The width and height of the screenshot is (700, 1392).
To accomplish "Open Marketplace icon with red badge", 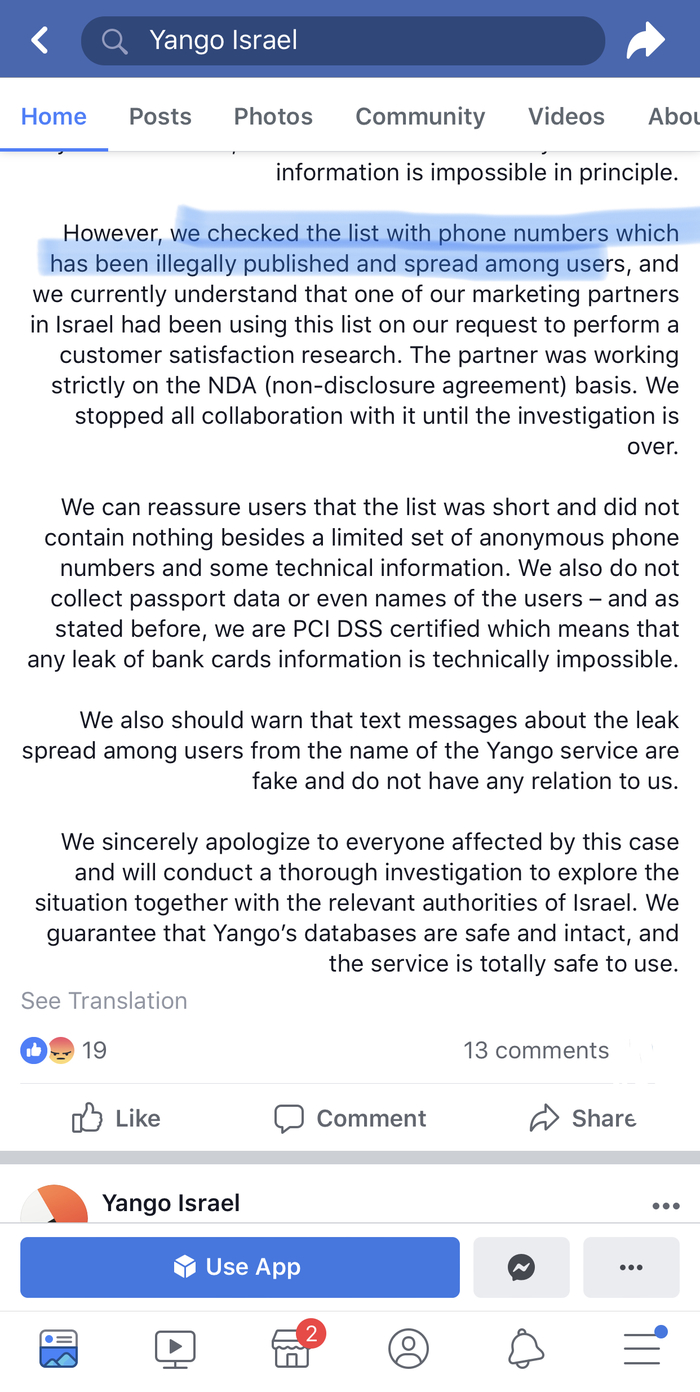I will point(292,1348).
